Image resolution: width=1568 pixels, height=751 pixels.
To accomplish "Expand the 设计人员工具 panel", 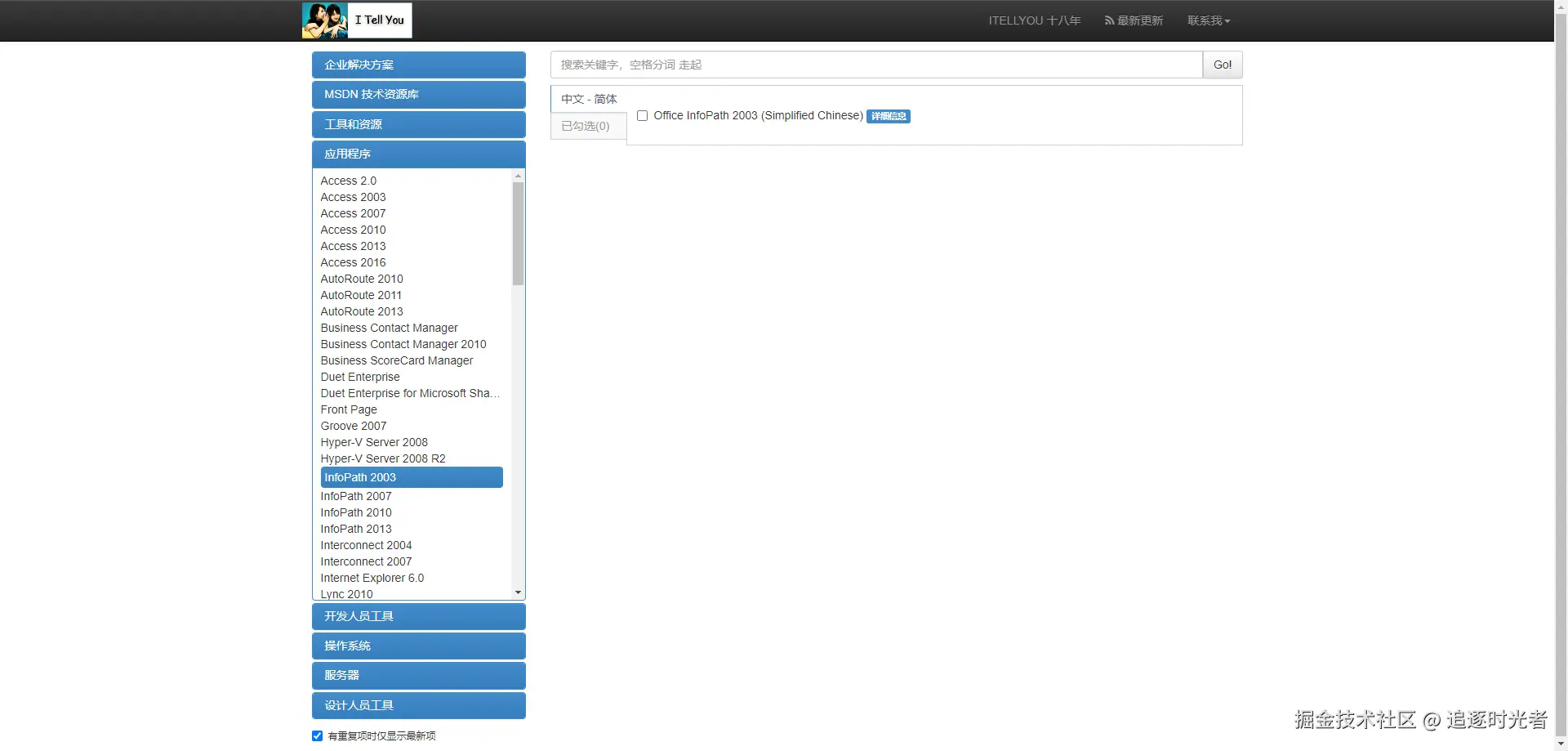I will (419, 705).
